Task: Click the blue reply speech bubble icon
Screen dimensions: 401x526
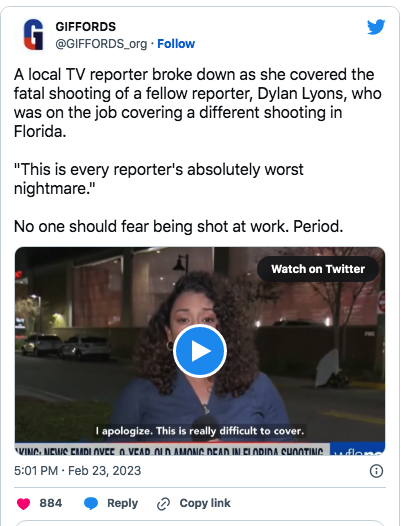Action: pyautogui.click(x=91, y=504)
